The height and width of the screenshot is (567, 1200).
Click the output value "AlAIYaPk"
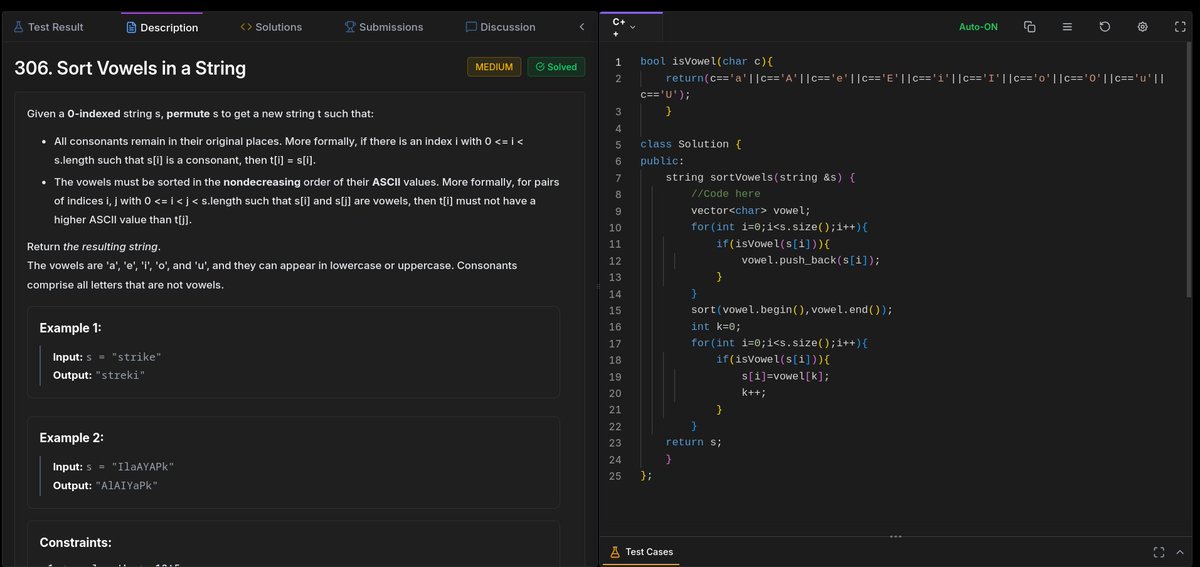(x=127, y=485)
